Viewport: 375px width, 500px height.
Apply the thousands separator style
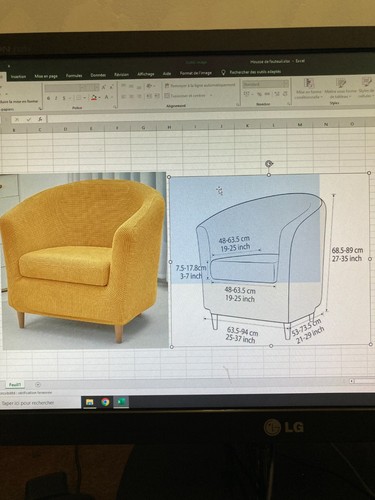coord(267,94)
